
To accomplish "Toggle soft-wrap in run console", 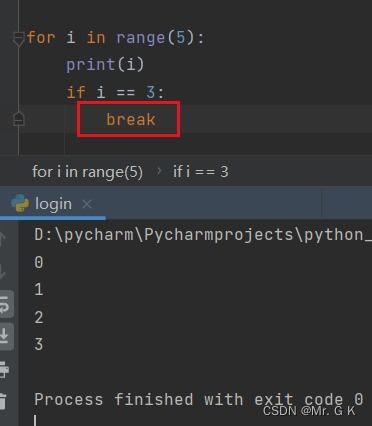I will coord(5,304).
